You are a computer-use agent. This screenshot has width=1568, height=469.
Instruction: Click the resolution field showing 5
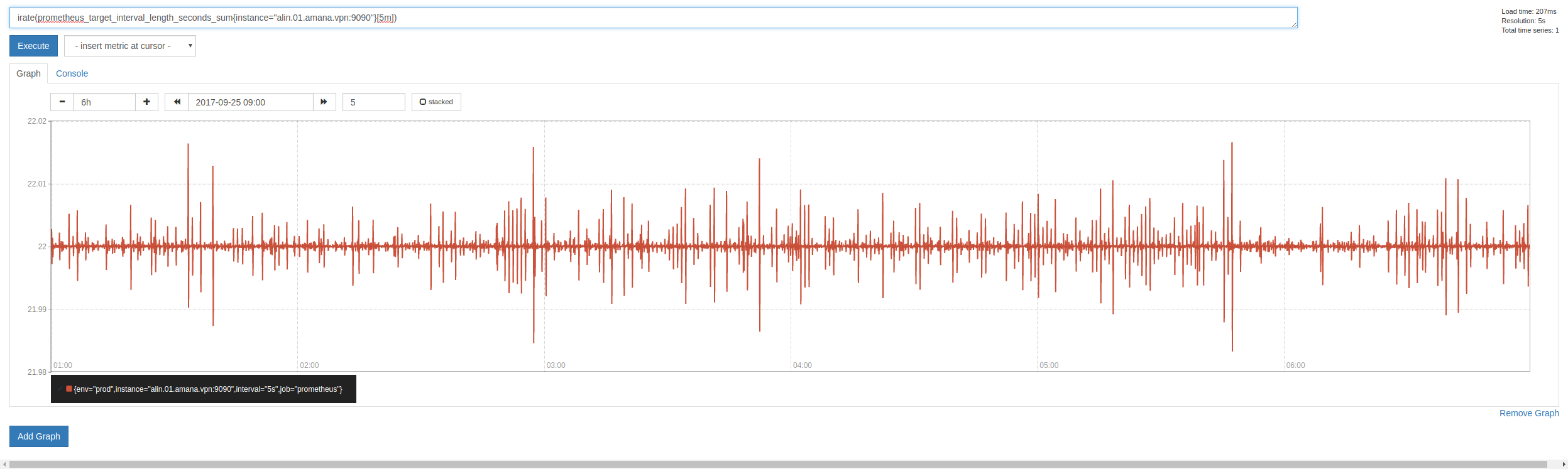[x=374, y=102]
